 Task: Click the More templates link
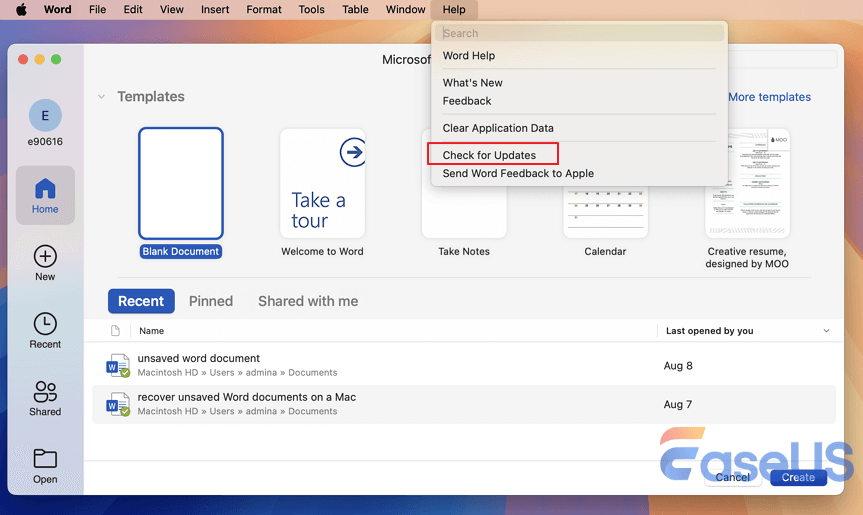click(769, 97)
